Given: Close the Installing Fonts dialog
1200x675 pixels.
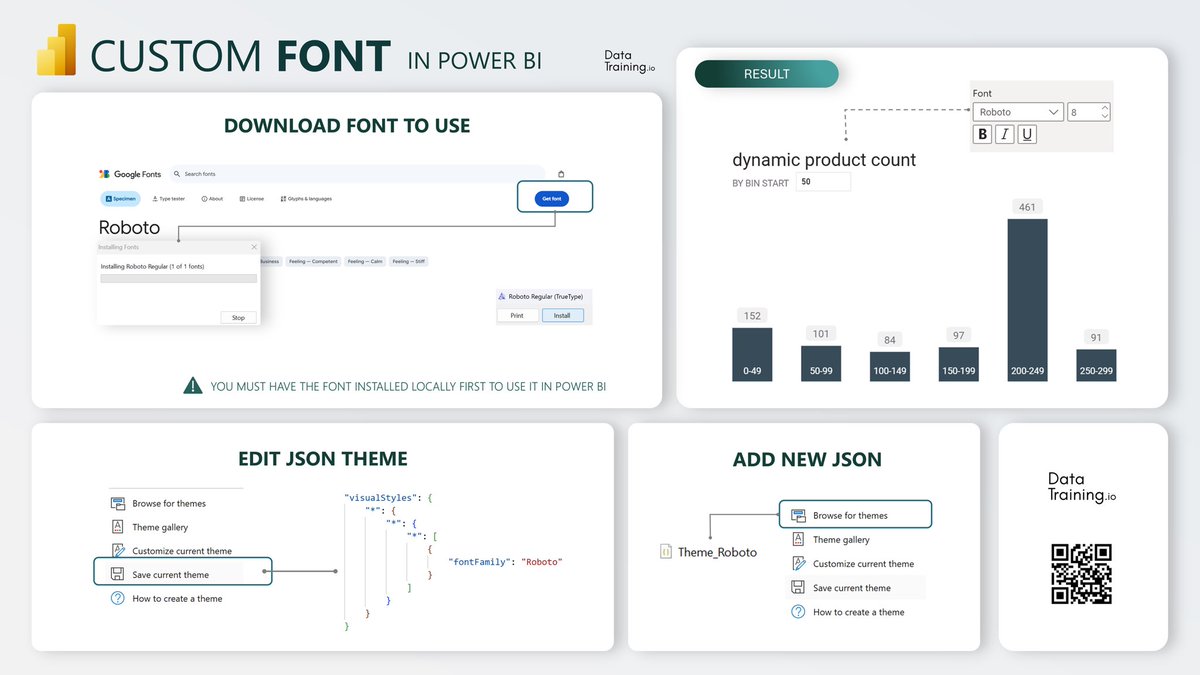Looking at the screenshot, I should pyautogui.click(x=253, y=247).
